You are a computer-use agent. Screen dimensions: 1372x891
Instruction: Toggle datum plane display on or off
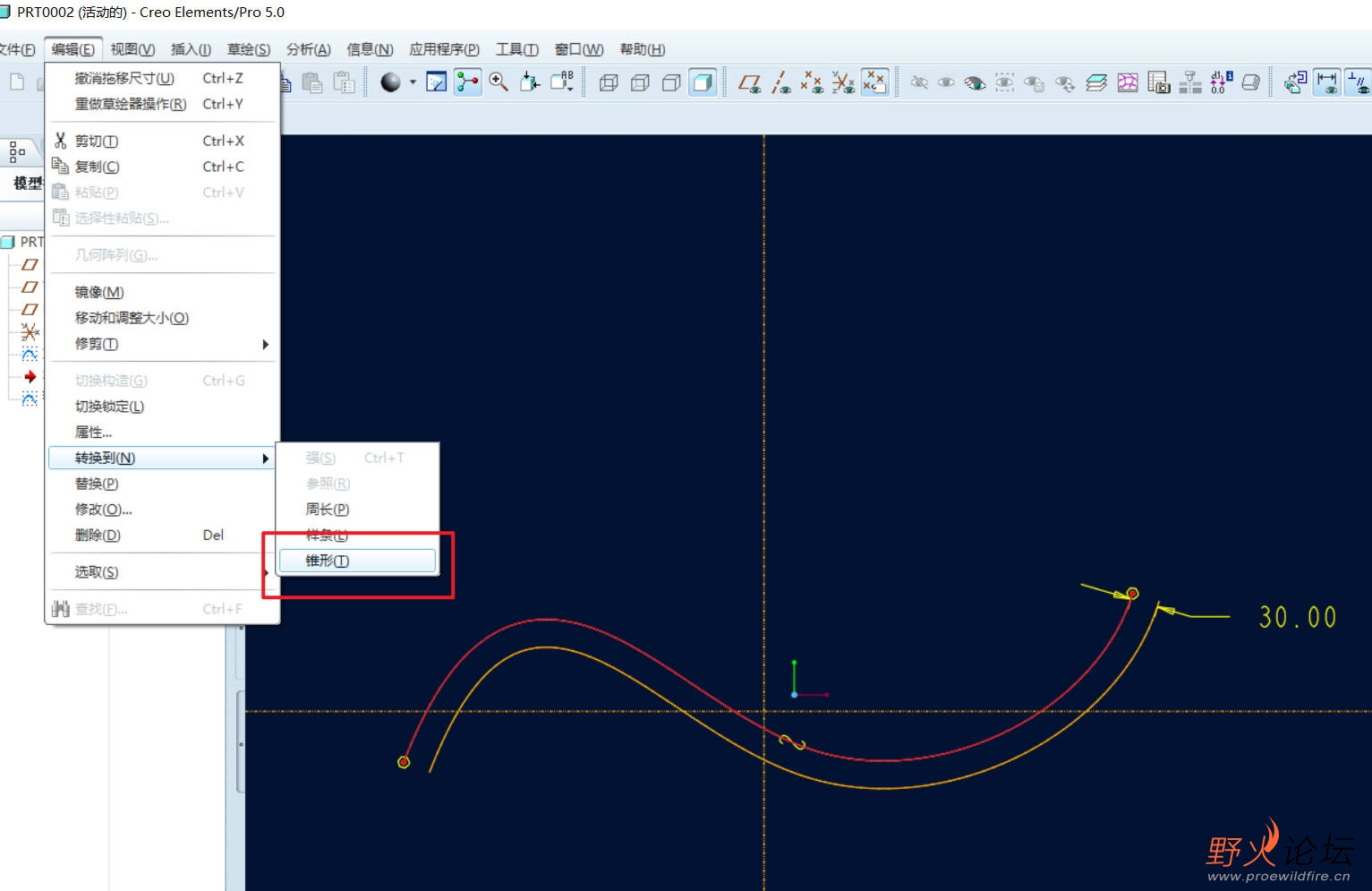click(750, 83)
